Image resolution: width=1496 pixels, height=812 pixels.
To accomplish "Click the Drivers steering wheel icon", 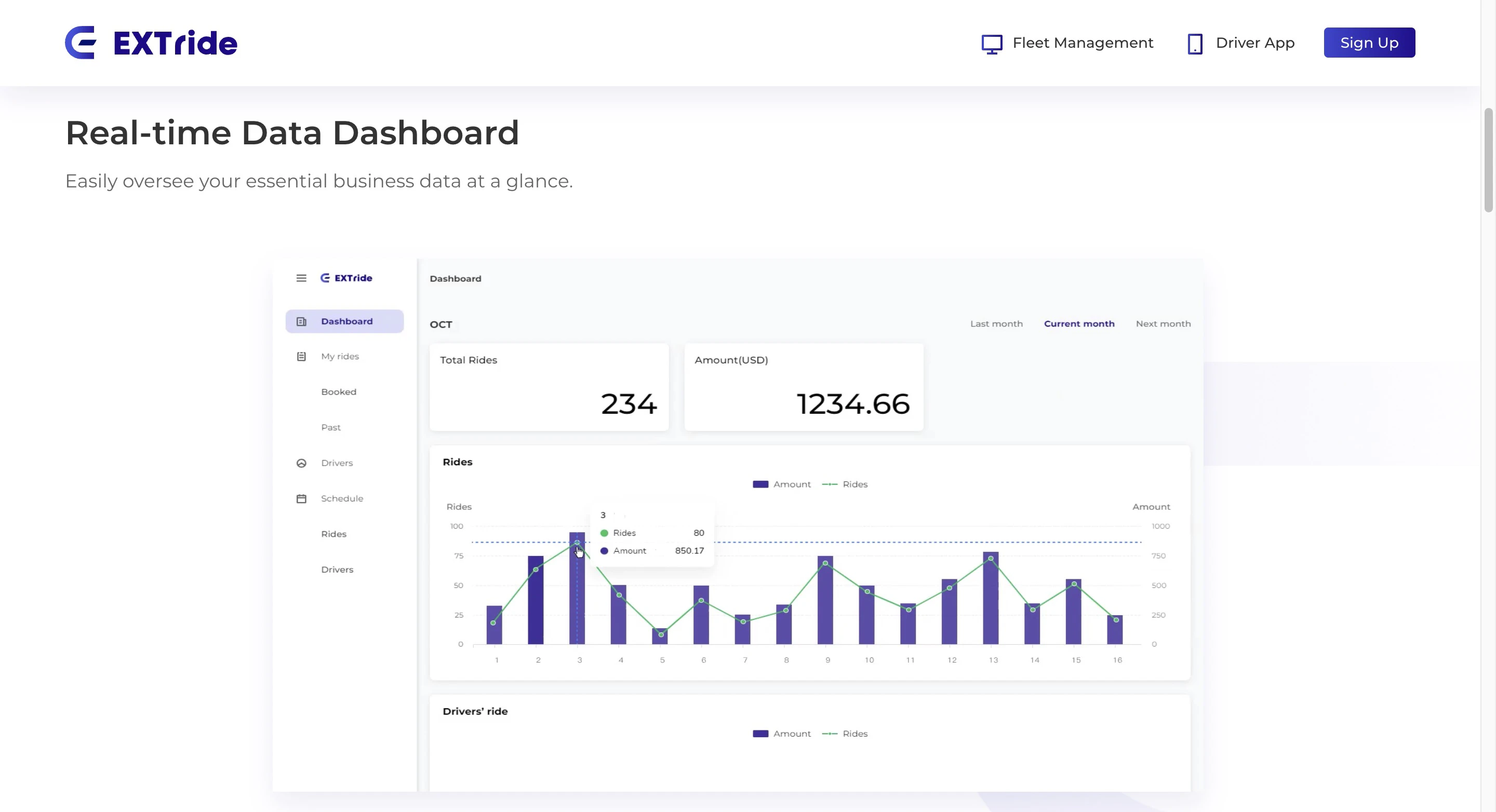I will tap(301, 463).
